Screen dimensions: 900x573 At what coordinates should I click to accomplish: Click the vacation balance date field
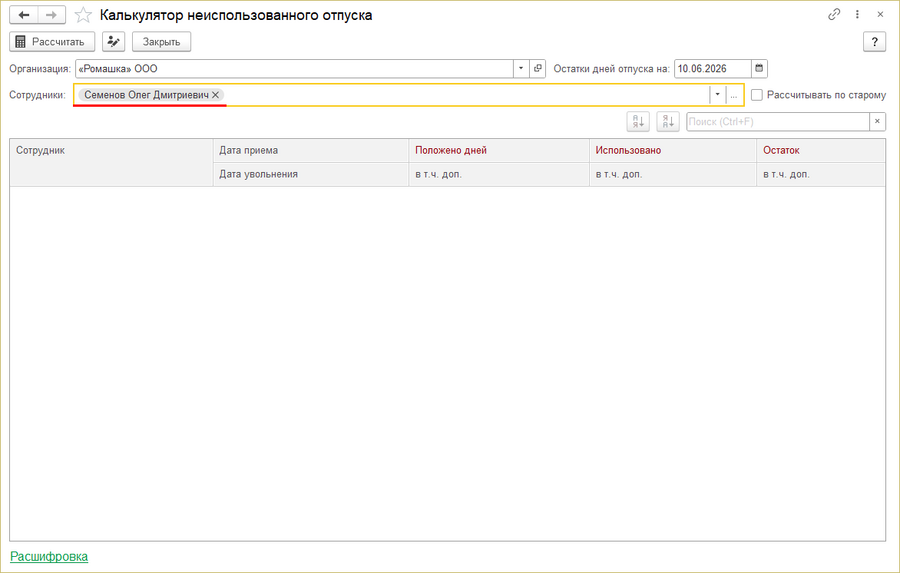[712, 68]
